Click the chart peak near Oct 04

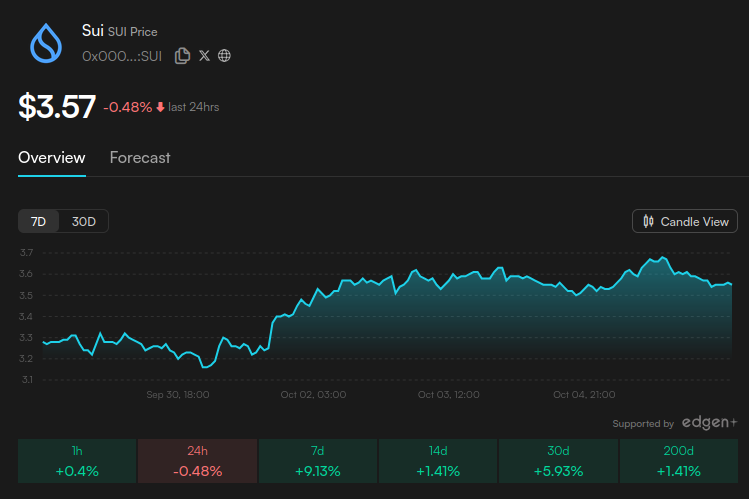click(657, 257)
